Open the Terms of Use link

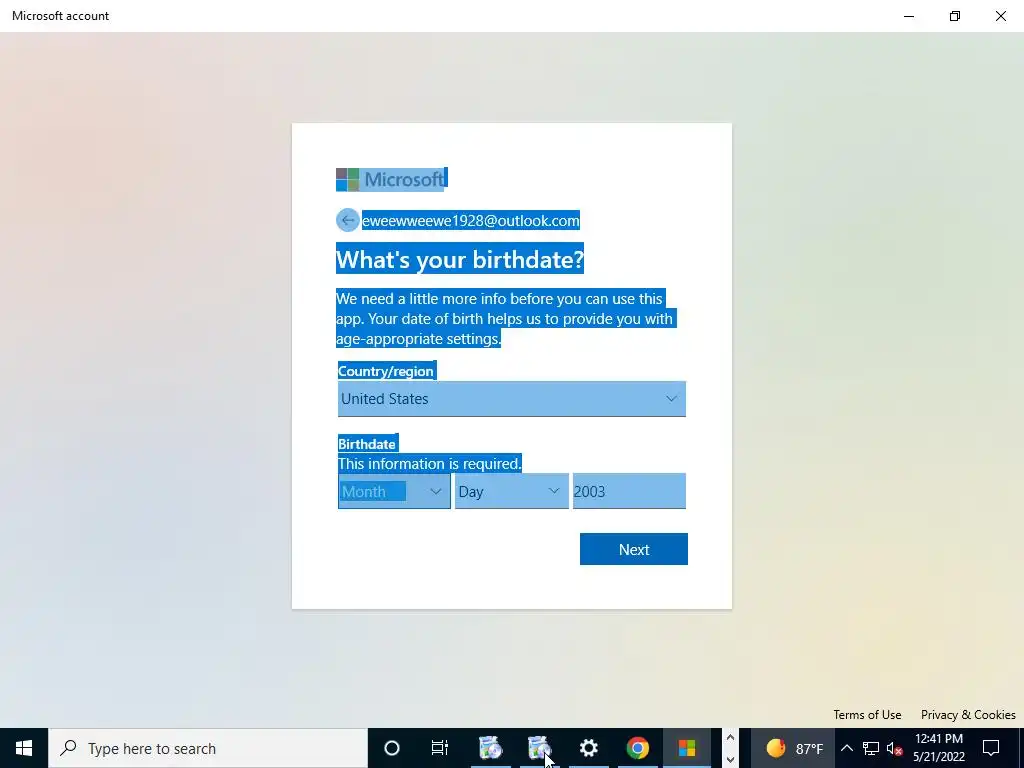867,714
